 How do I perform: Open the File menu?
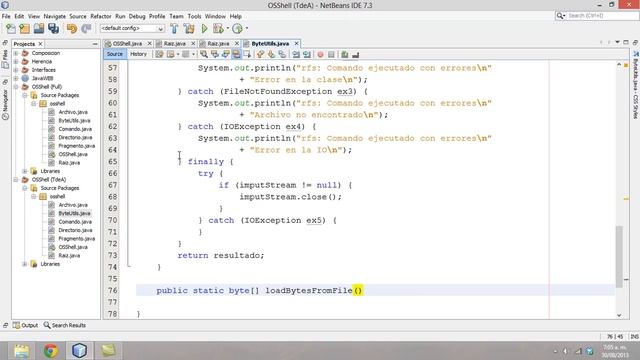(x=6, y=16)
